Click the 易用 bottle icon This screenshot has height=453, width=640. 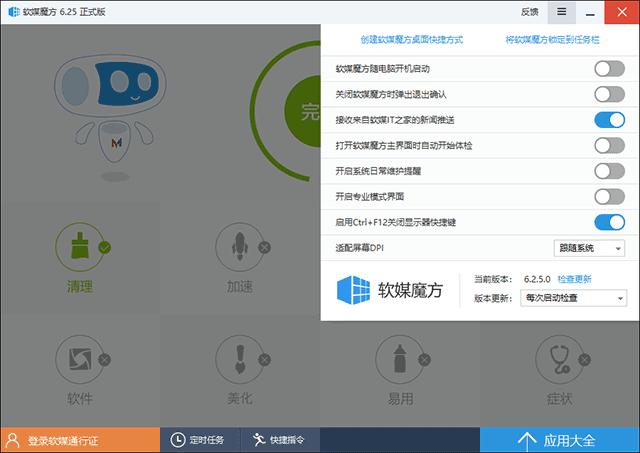click(400, 359)
